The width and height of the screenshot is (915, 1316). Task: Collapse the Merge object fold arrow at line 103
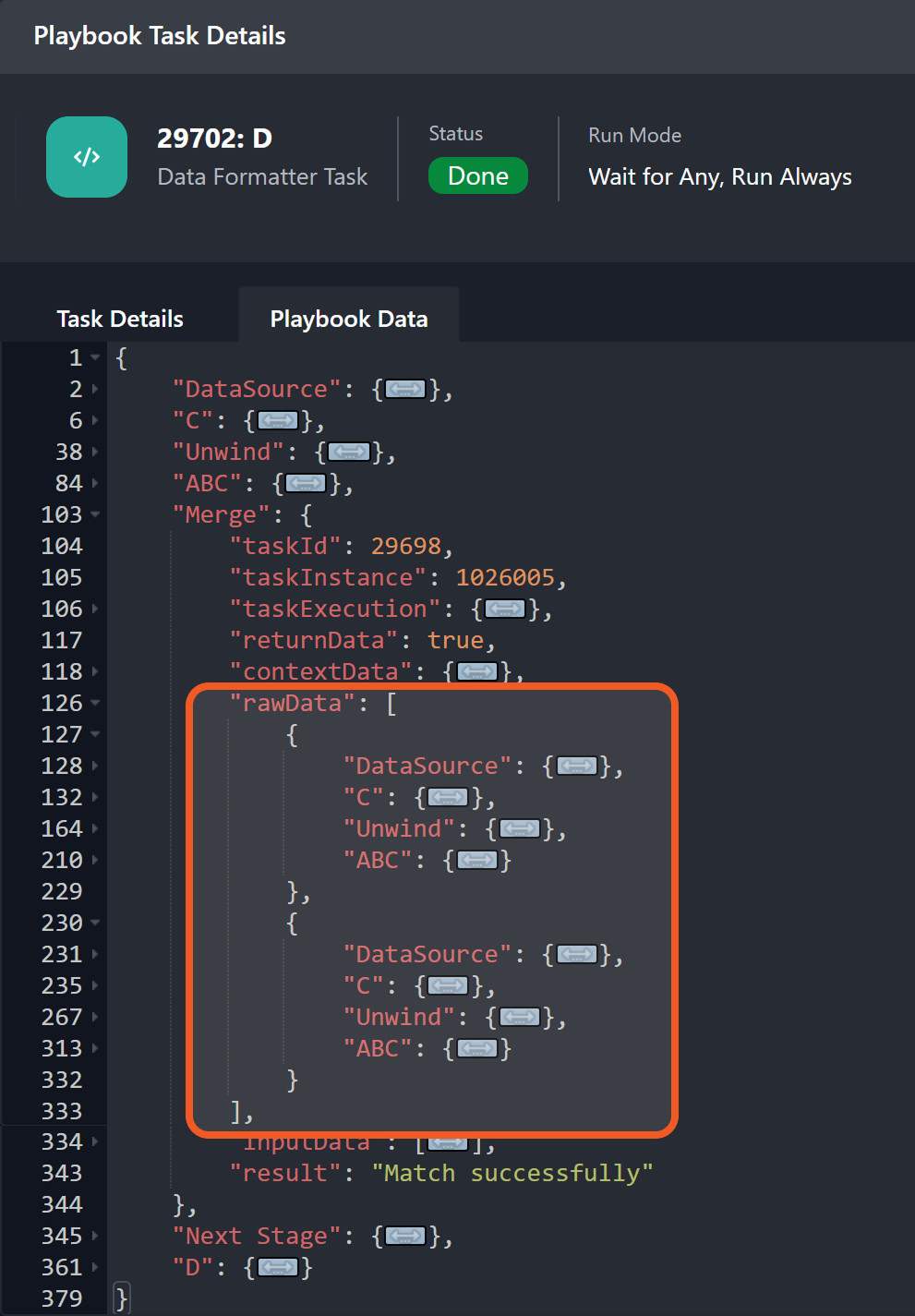pyautogui.click(x=95, y=515)
